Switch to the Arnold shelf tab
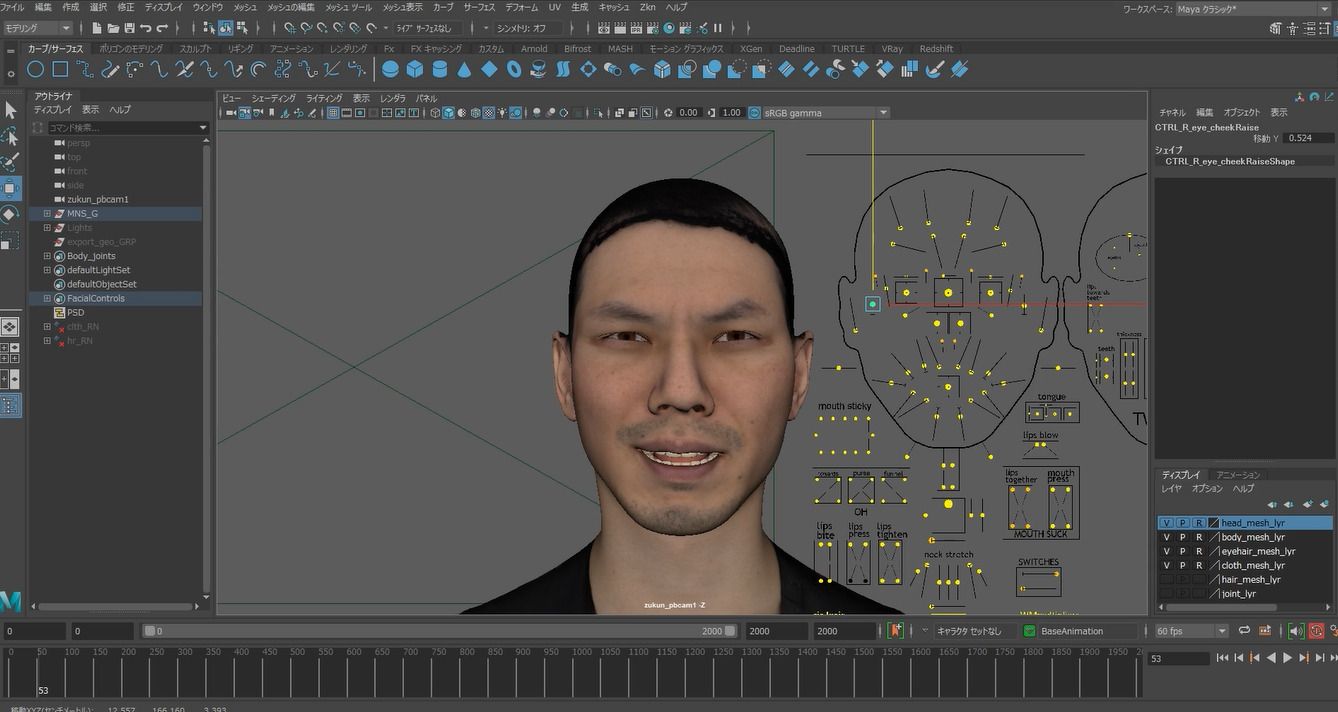This screenshot has height=712, width=1338. point(534,48)
